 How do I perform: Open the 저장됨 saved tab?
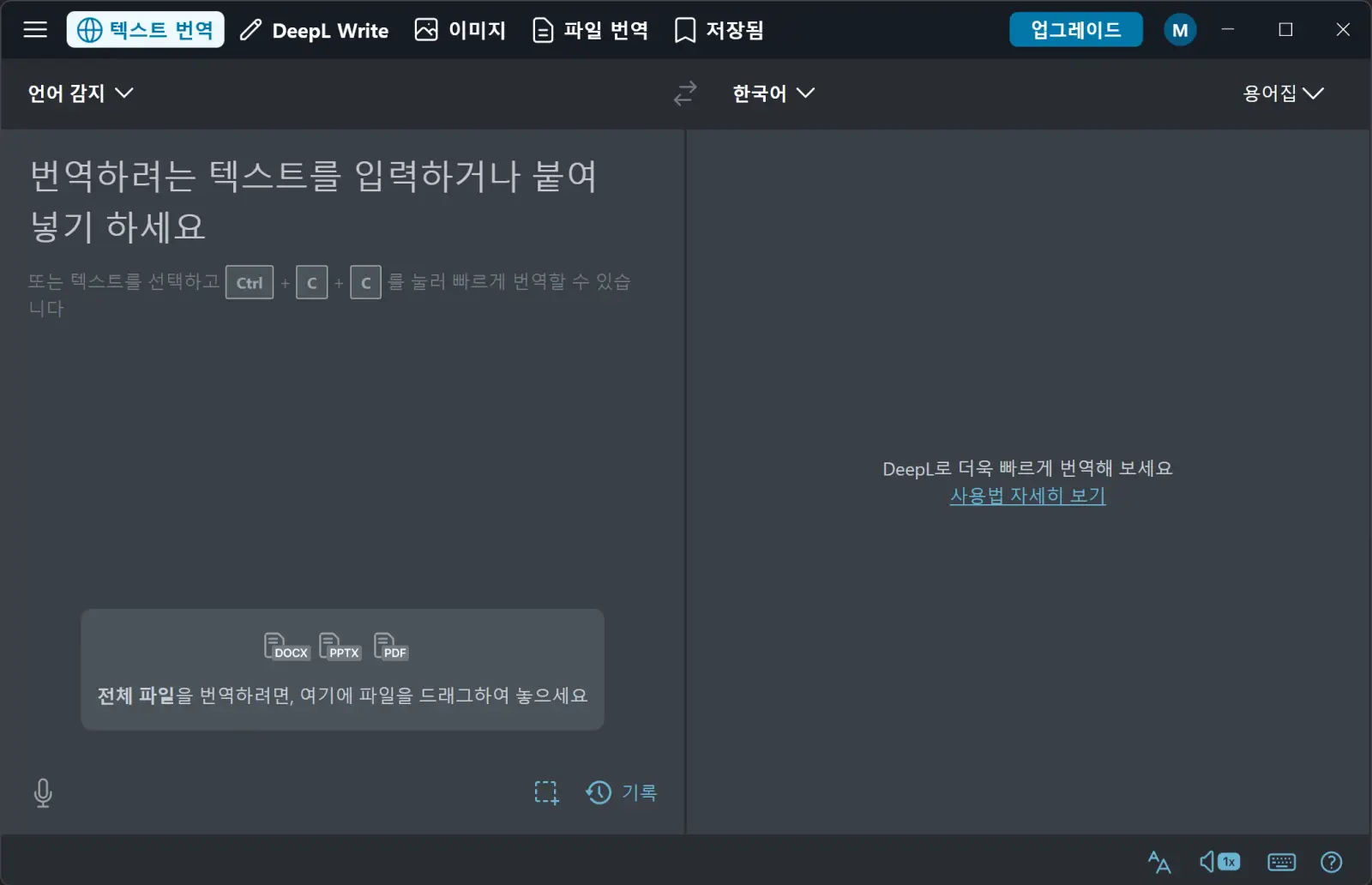[x=719, y=30]
